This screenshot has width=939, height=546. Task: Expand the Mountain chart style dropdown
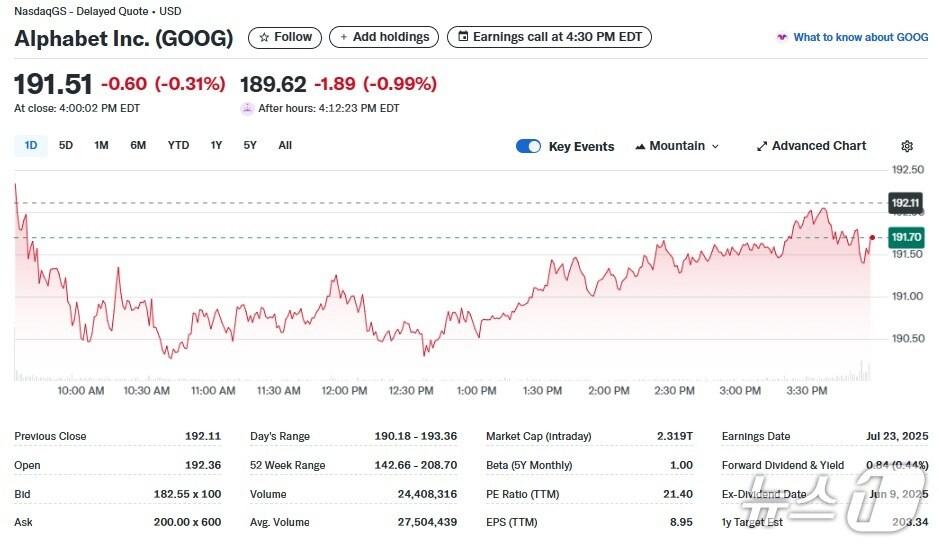(x=677, y=146)
